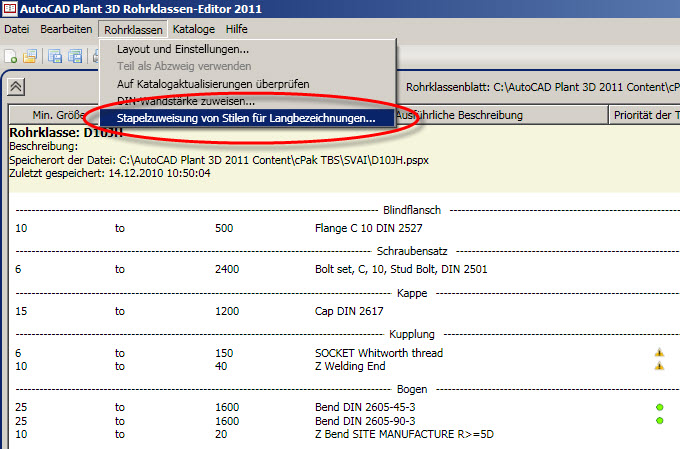This screenshot has width=680, height=449.
Task: Click the Kupplung group header
Action: [x=412, y=334]
